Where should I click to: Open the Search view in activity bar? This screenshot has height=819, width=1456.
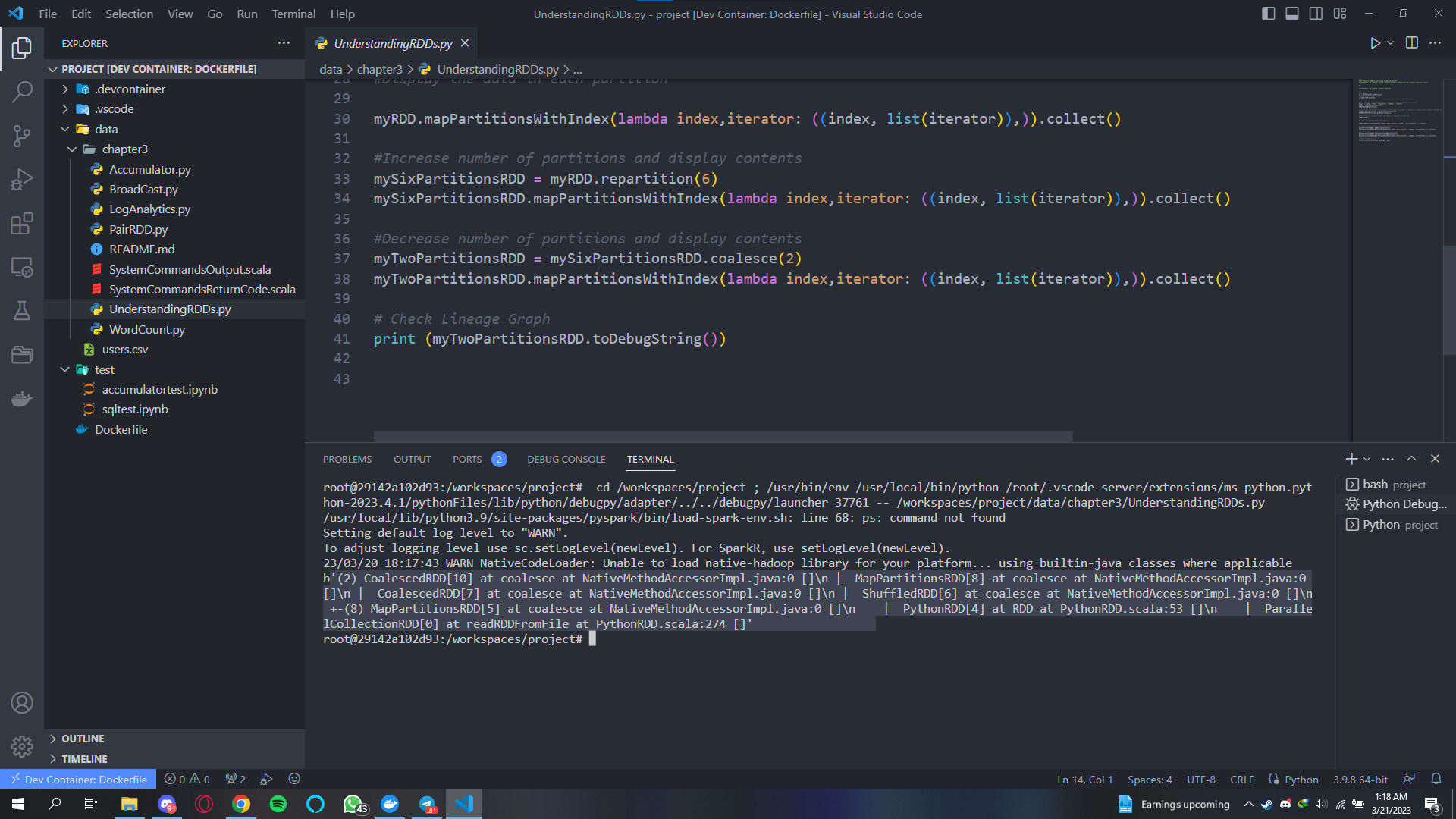point(22,92)
